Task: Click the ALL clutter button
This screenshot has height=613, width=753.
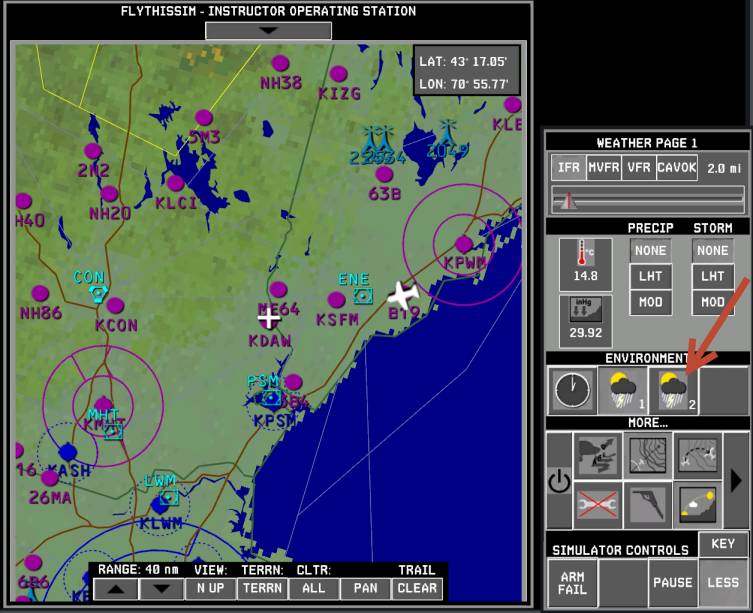Action: [x=314, y=589]
